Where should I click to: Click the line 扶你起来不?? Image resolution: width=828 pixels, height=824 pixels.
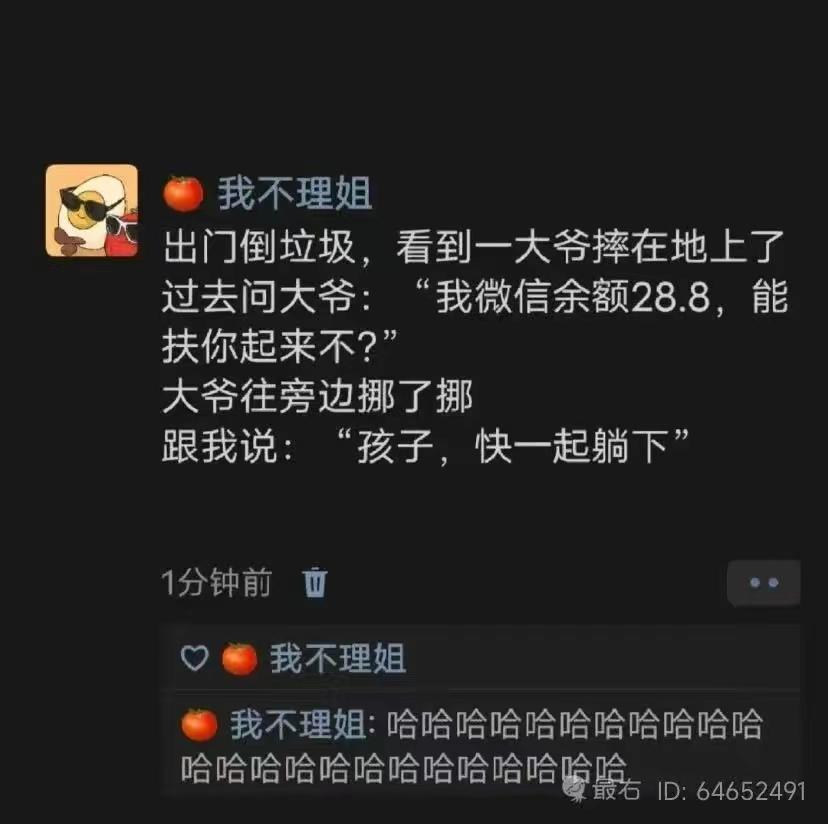[280, 347]
